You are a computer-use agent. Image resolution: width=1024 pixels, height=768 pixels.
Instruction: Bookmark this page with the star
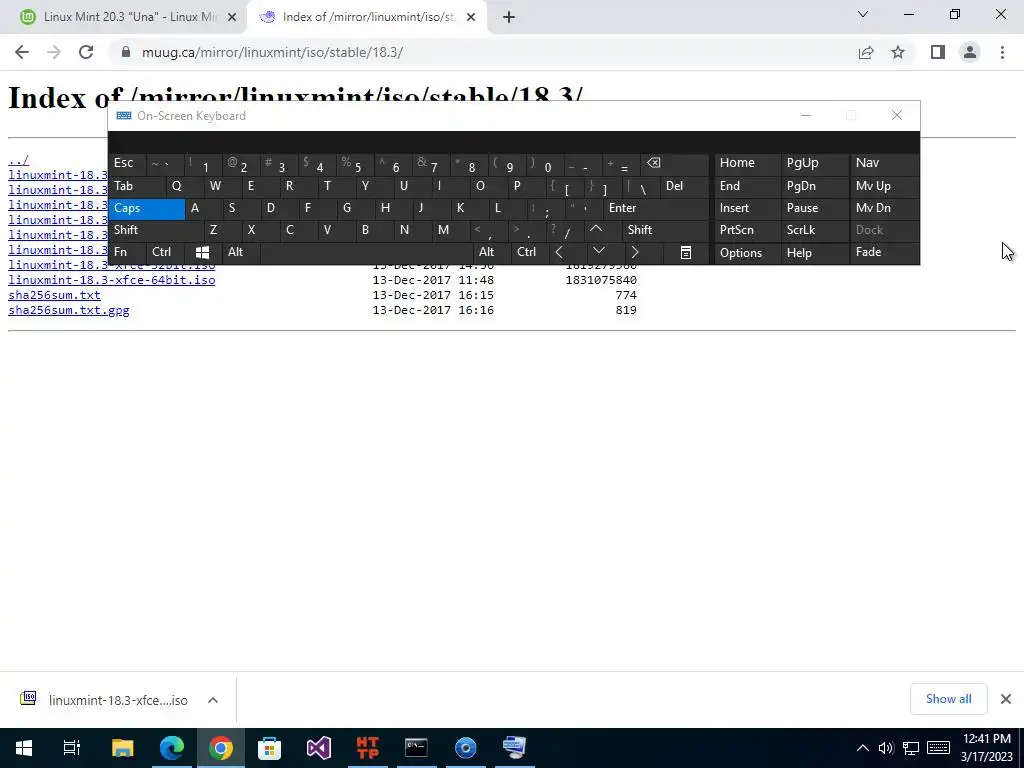(898, 52)
